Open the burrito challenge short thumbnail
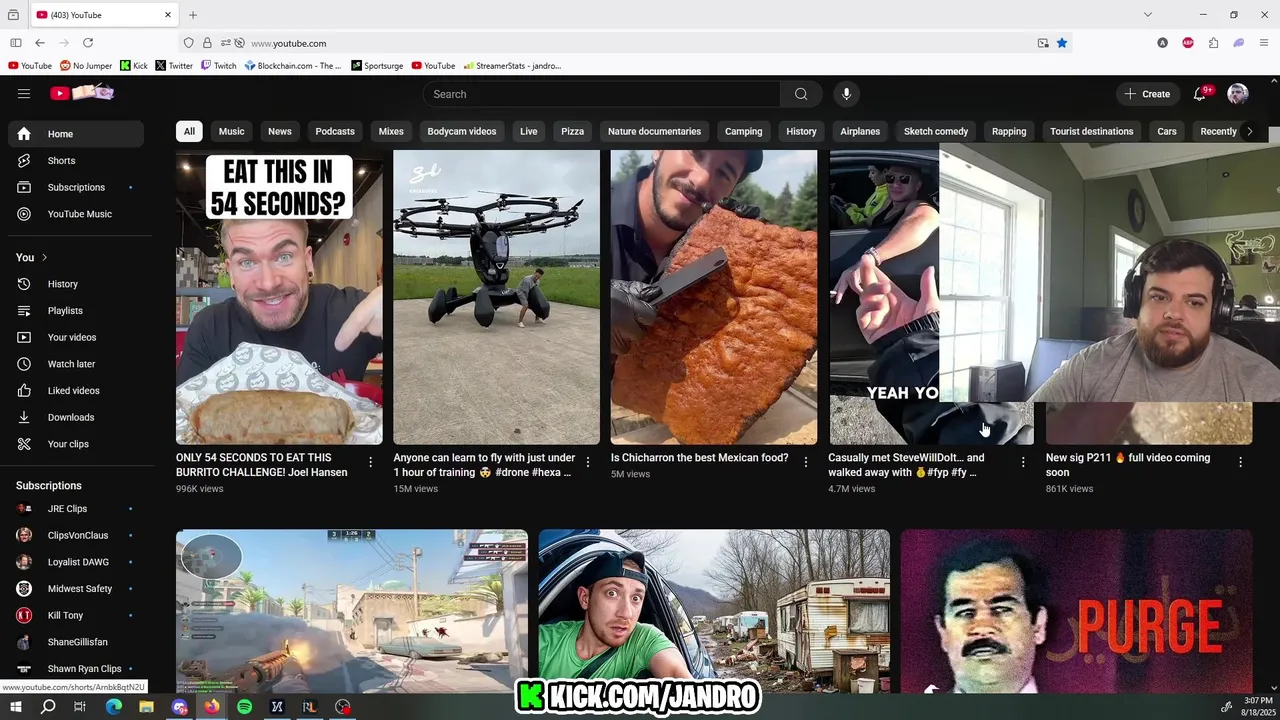The width and height of the screenshot is (1280, 720). point(279,297)
